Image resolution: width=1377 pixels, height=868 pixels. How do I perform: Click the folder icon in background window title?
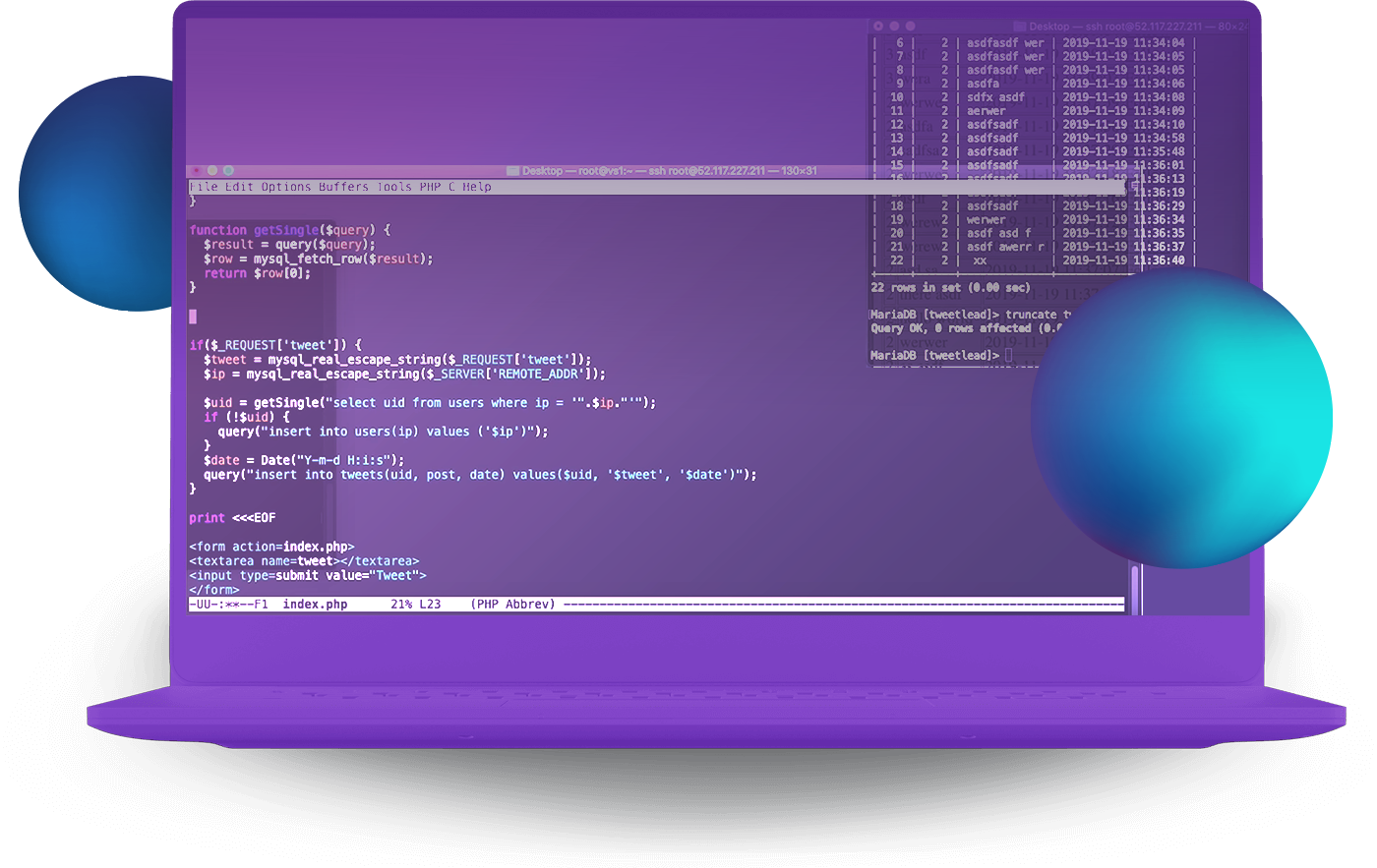(x=1020, y=27)
